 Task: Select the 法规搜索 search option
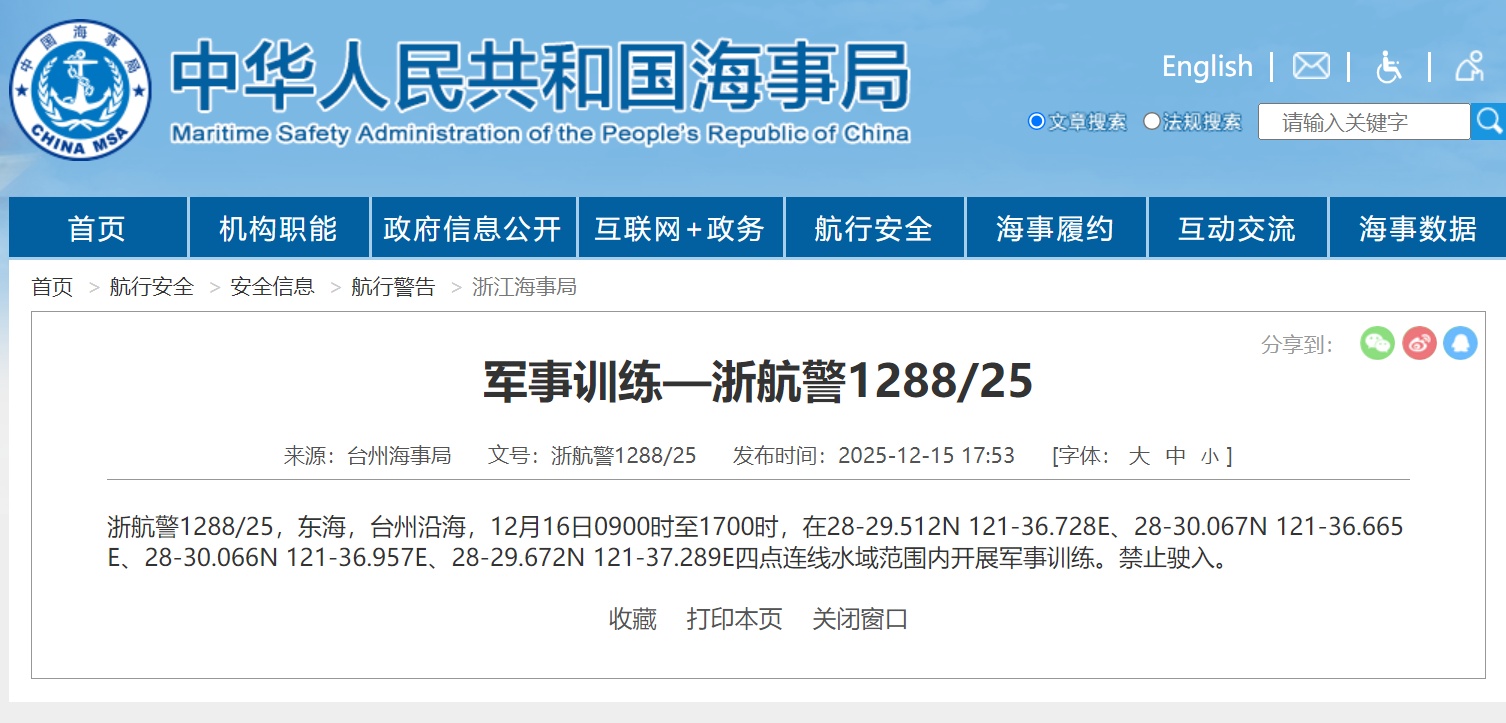(1152, 120)
